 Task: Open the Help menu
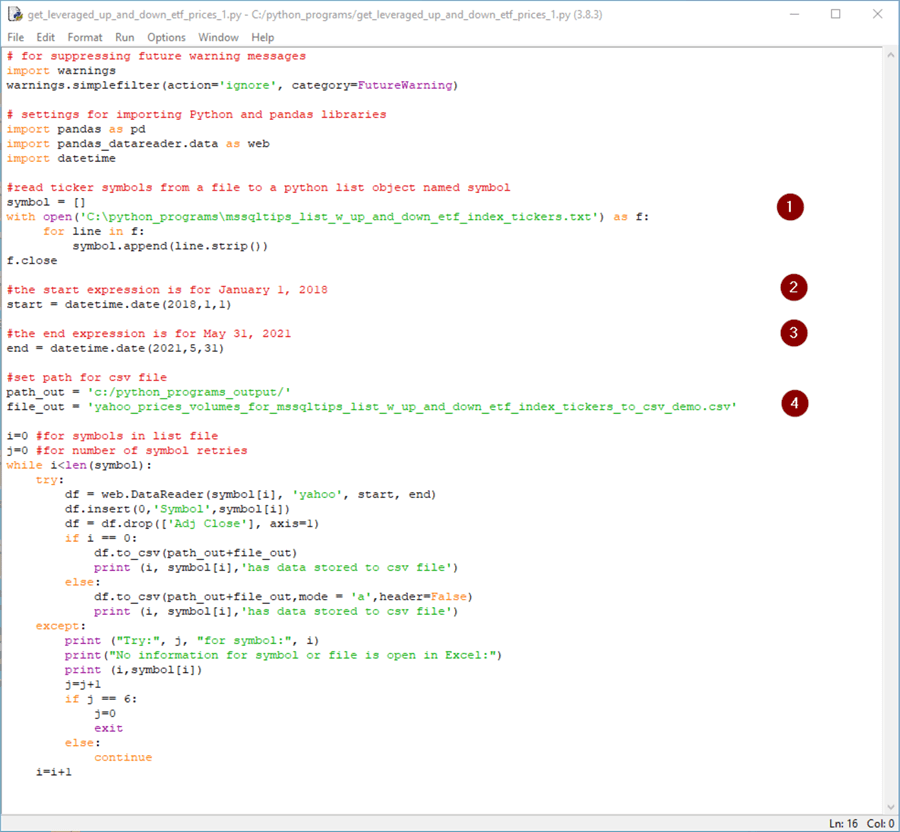[262, 37]
